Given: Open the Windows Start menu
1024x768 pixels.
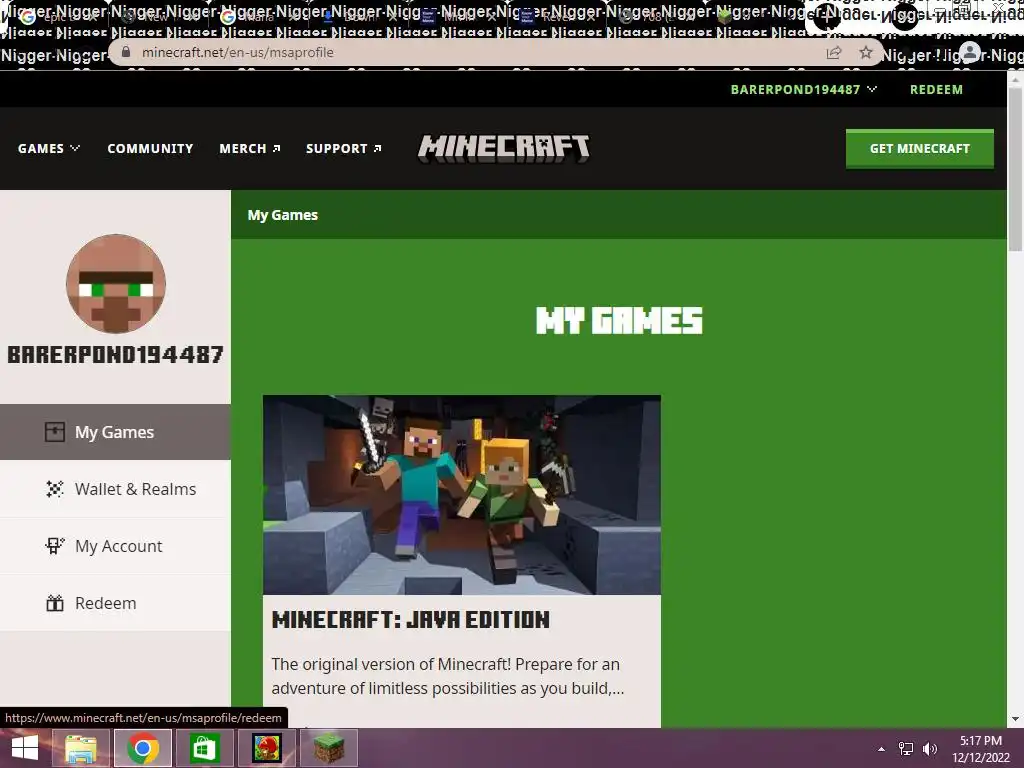Looking at the screenshot, I should (25, 748).
